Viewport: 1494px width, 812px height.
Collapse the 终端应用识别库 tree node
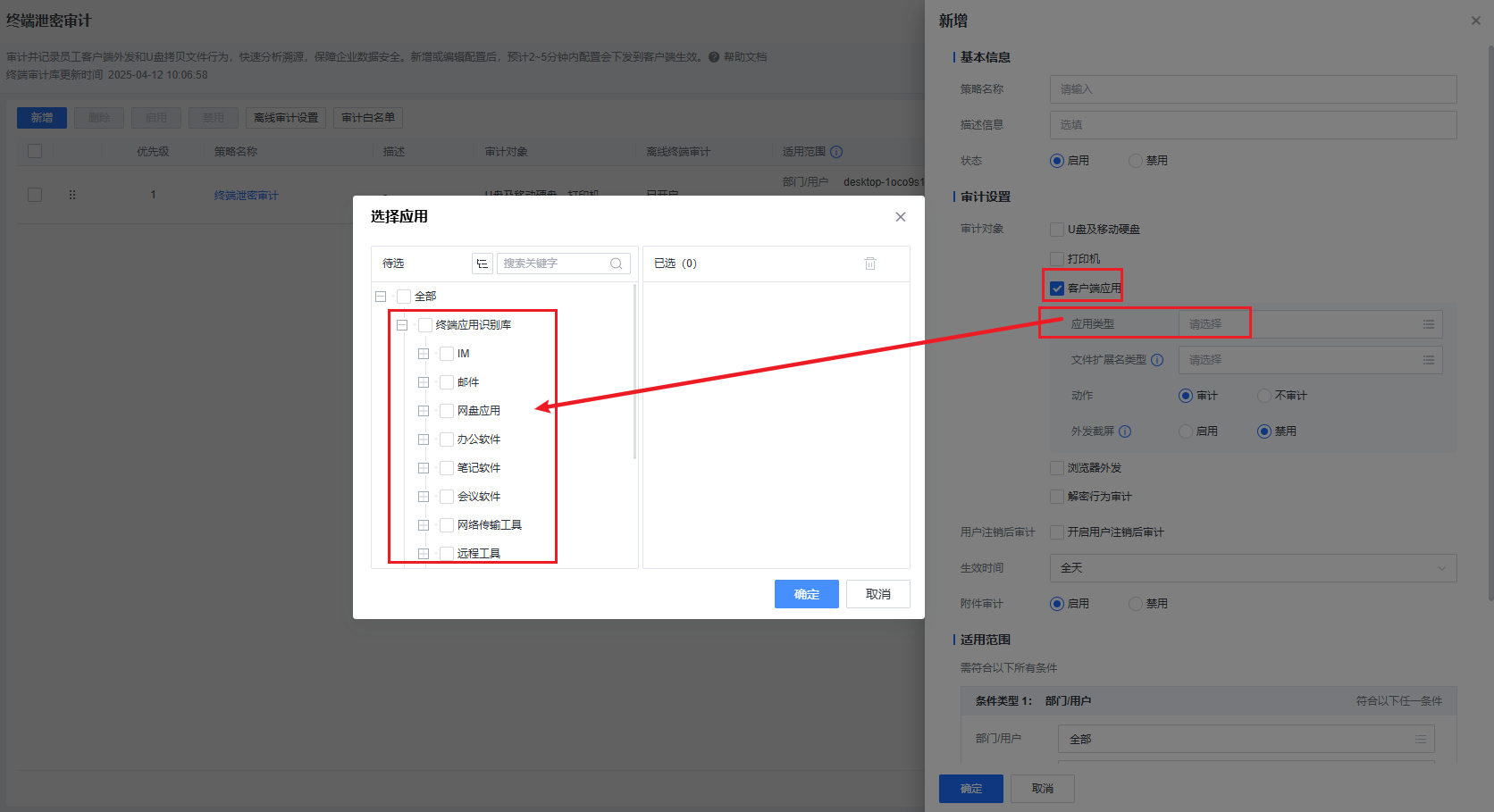pos(402,325)
